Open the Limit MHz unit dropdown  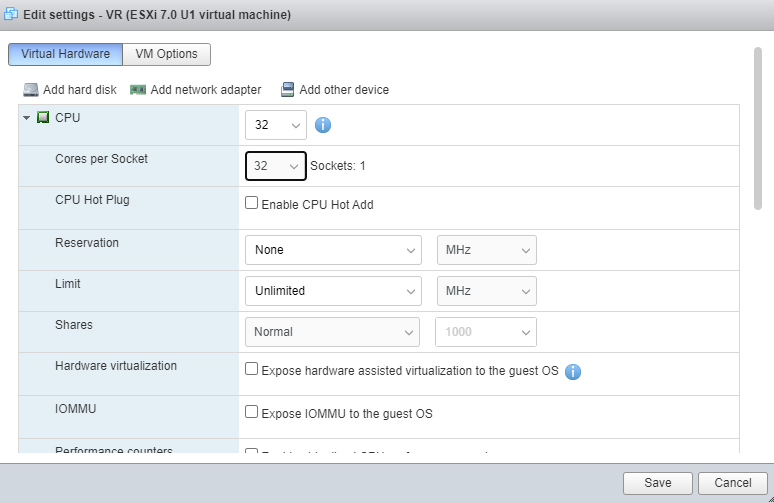point(487,291)
